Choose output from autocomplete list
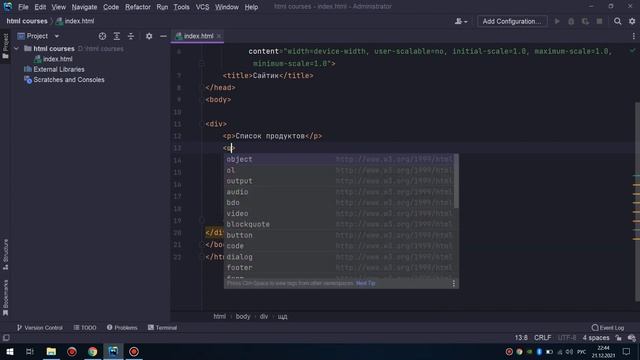Viewport: 640px width, 360px height. (x=339, y=181)
